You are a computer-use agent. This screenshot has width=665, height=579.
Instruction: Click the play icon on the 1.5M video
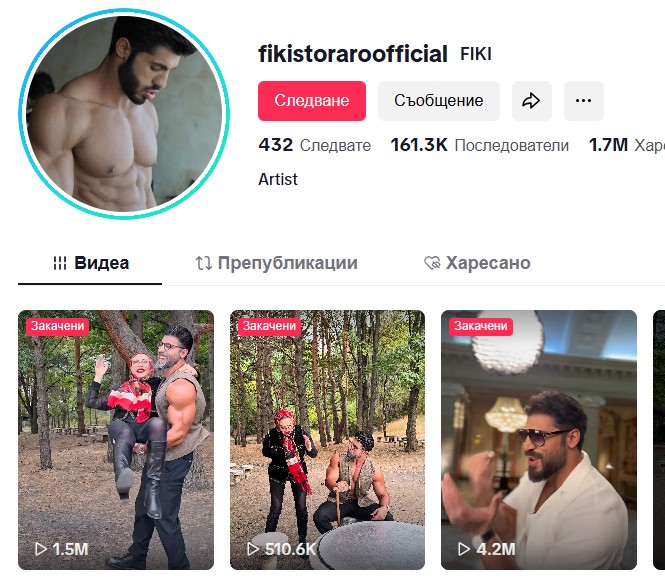pos(41,549)
